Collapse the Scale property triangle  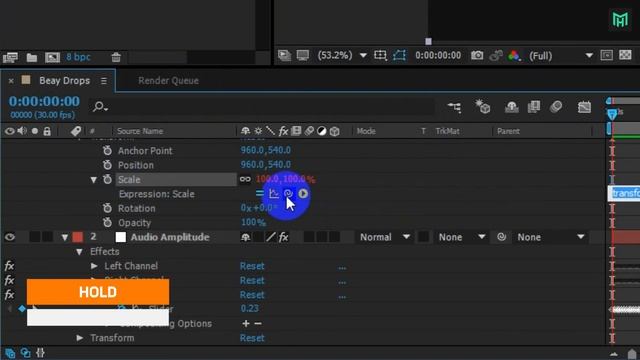pos(93,180)
